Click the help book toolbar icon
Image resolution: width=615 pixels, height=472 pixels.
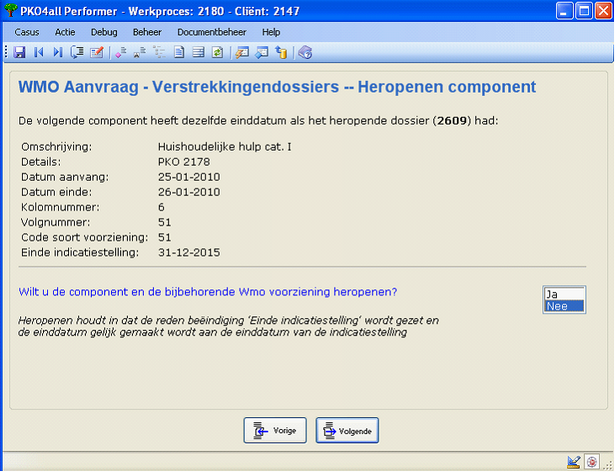point(305,52)
